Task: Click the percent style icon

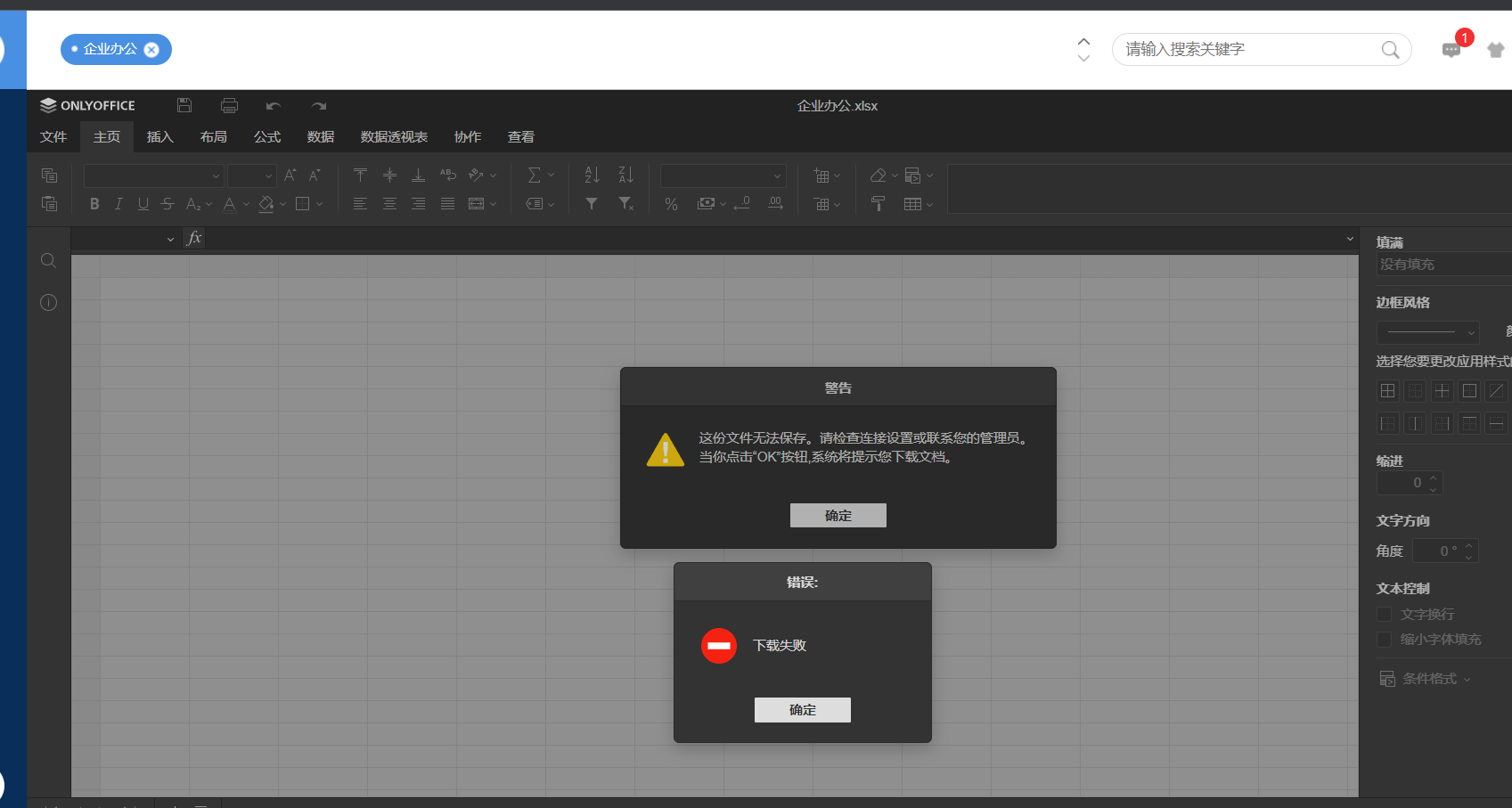Action: point(671,204)
